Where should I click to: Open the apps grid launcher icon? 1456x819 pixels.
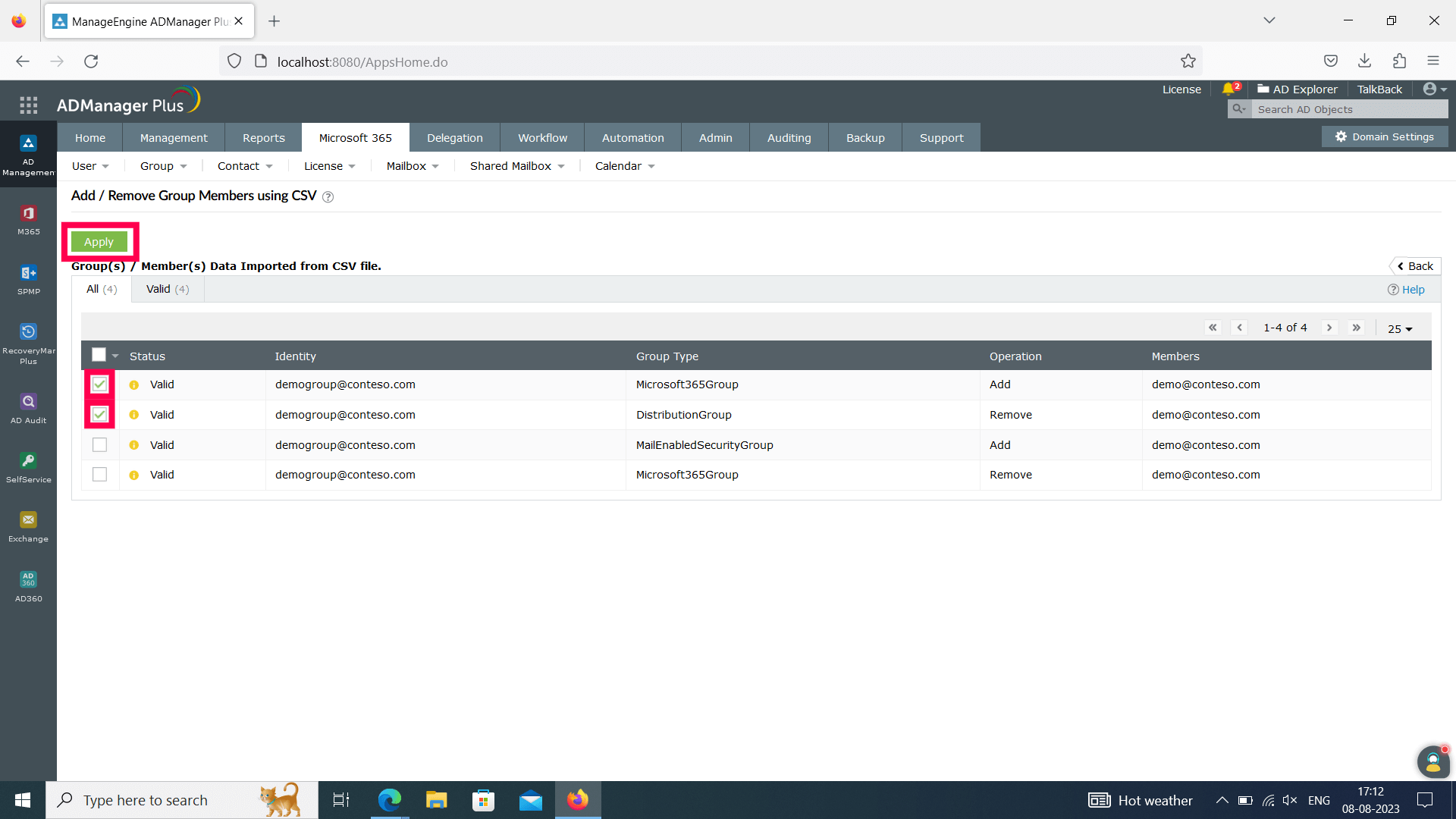(x=28, y=105)
